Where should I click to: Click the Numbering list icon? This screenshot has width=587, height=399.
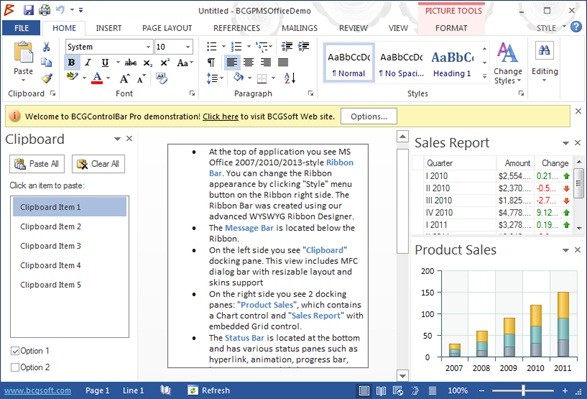point(236,46)
